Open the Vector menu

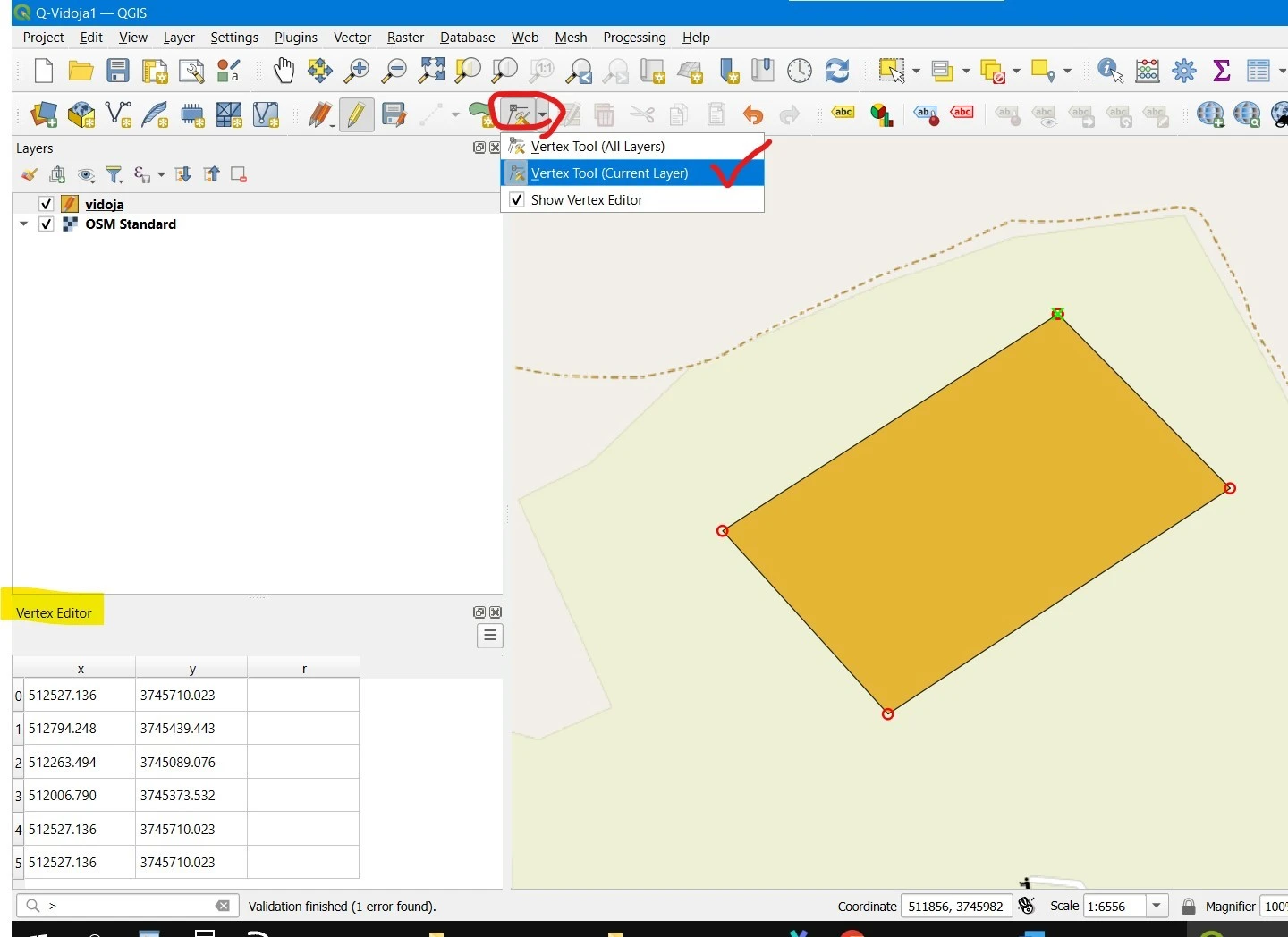[x=352, y=38]
